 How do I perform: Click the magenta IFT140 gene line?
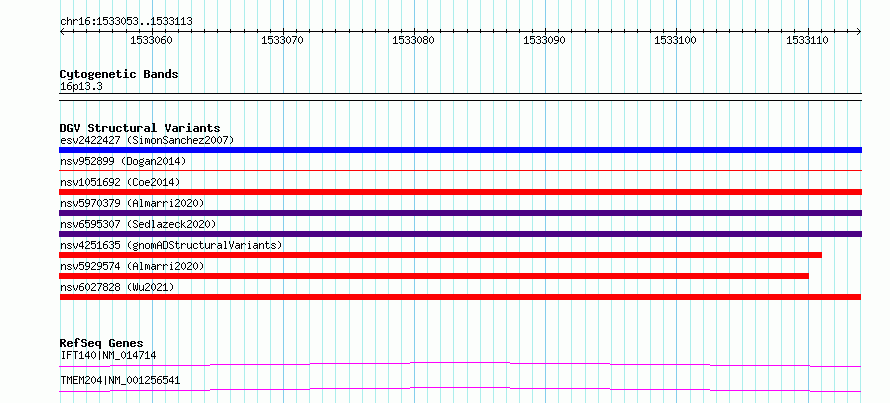click(460, 364)
